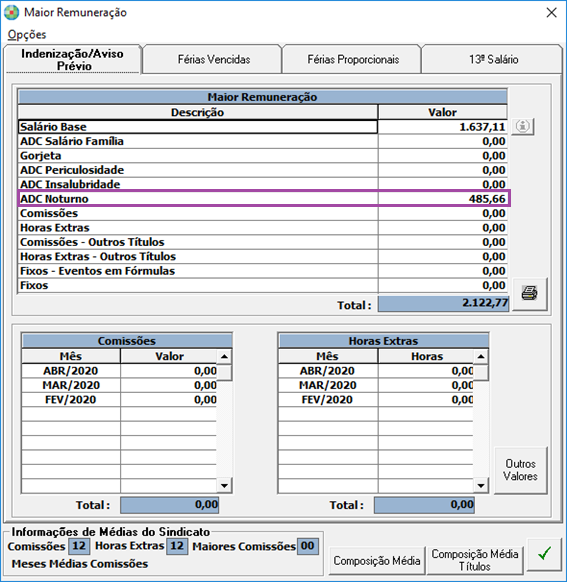Image resolution: width=567 pixels, height=583 pixels.
Task: Click the Horas column header
Action: [426, 356]
